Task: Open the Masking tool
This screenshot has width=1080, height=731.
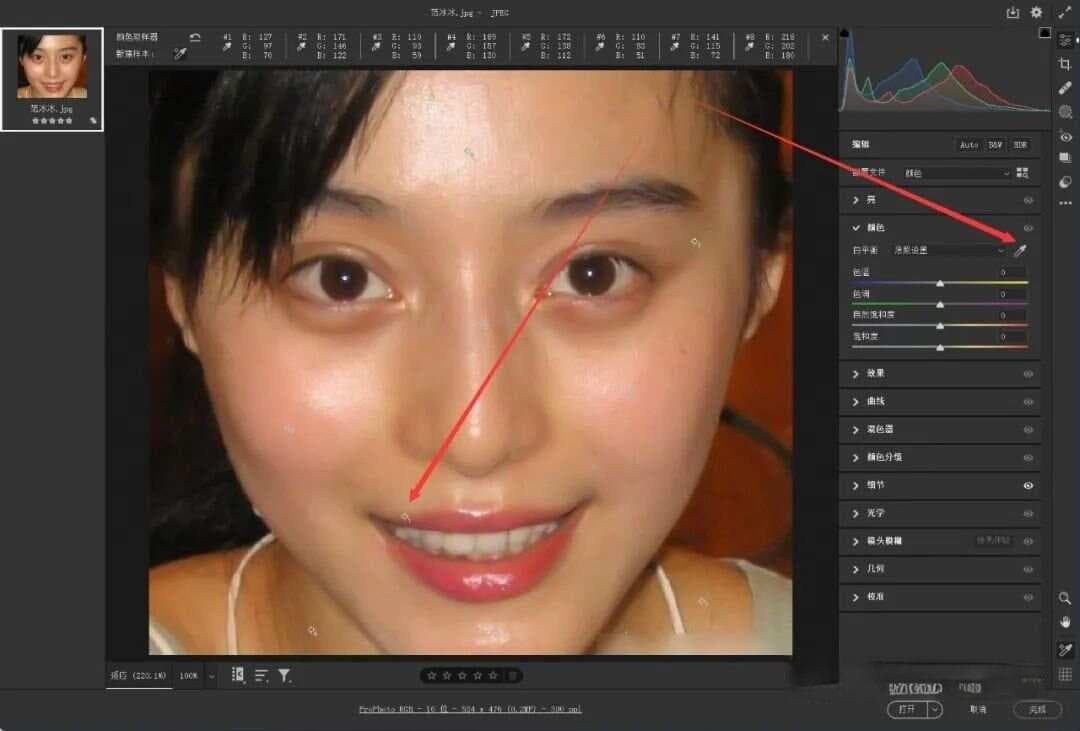Action: 1065,112
